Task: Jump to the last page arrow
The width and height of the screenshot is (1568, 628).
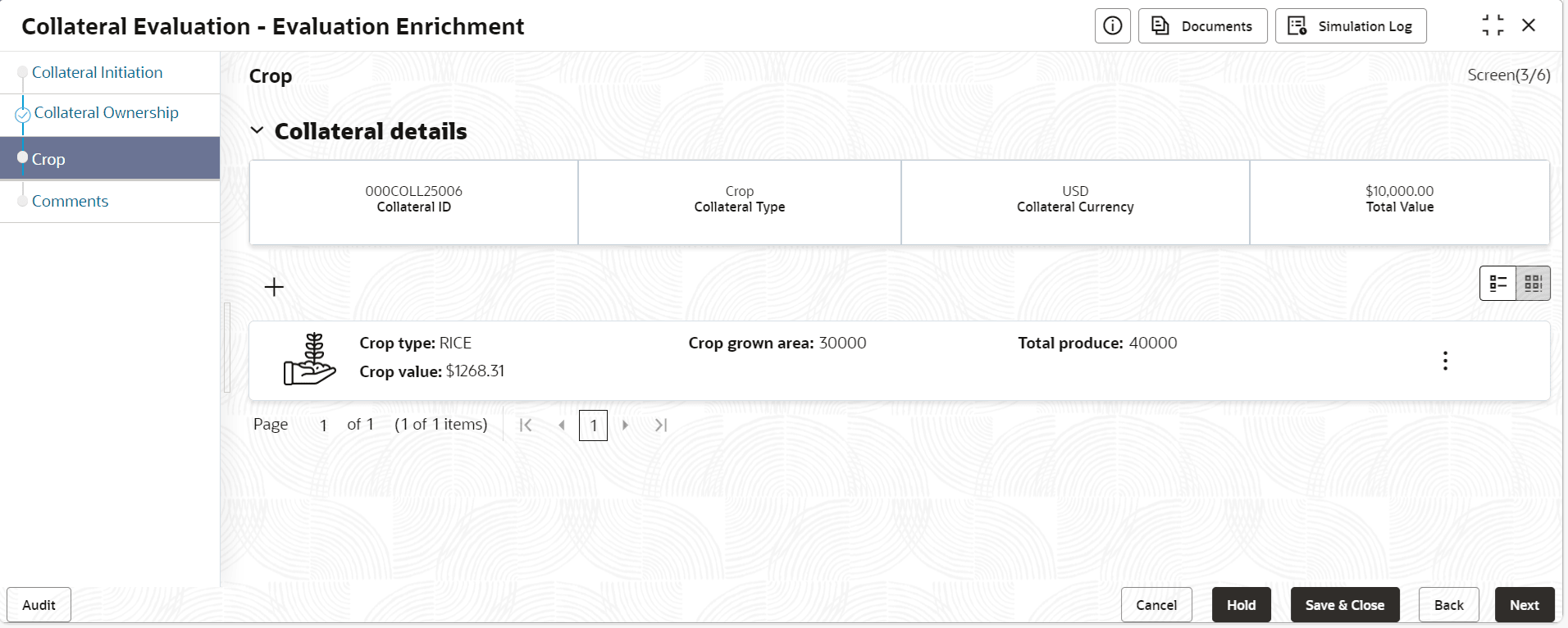Action: coord(661,425)
